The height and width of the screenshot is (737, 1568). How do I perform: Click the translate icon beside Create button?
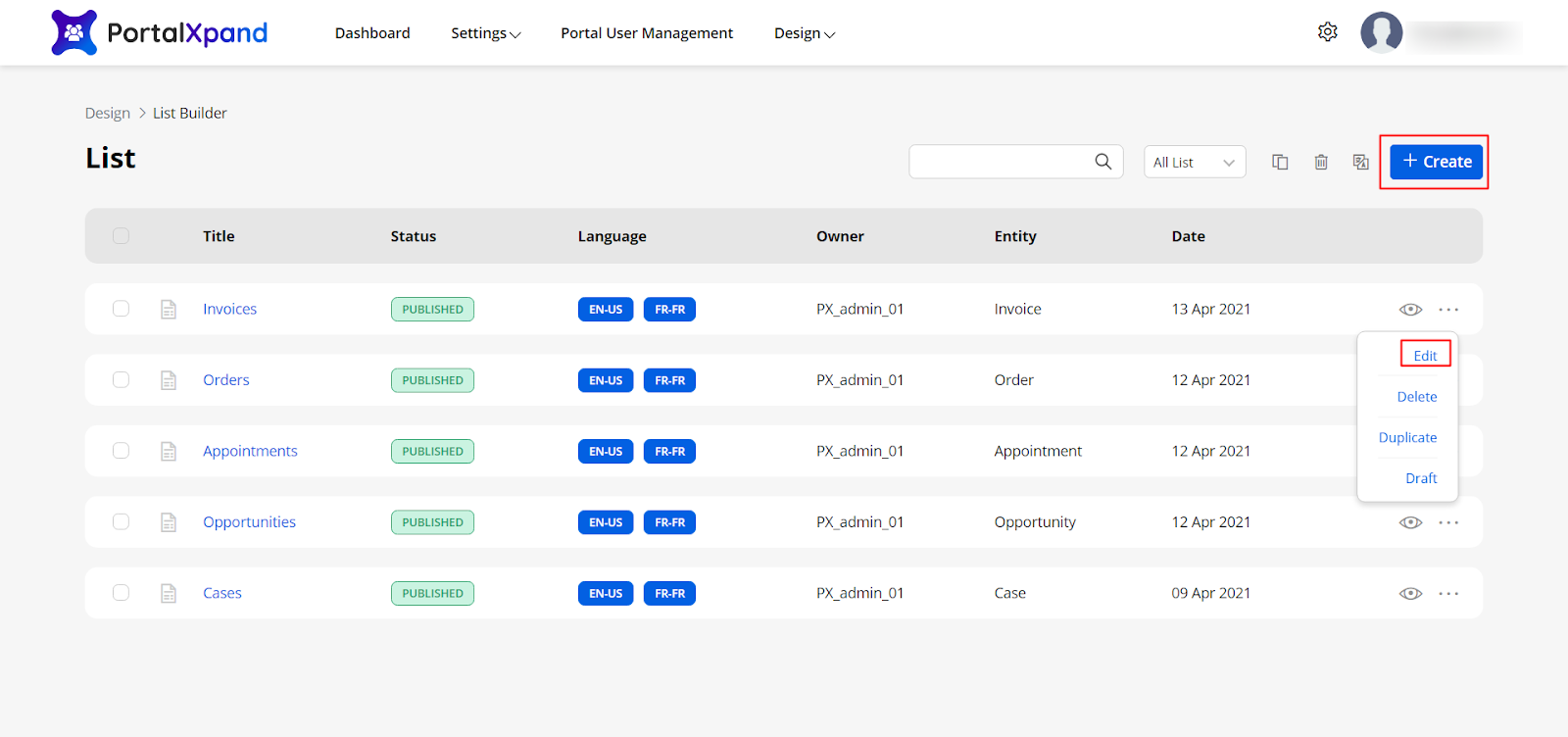(x=1360, y=162)
